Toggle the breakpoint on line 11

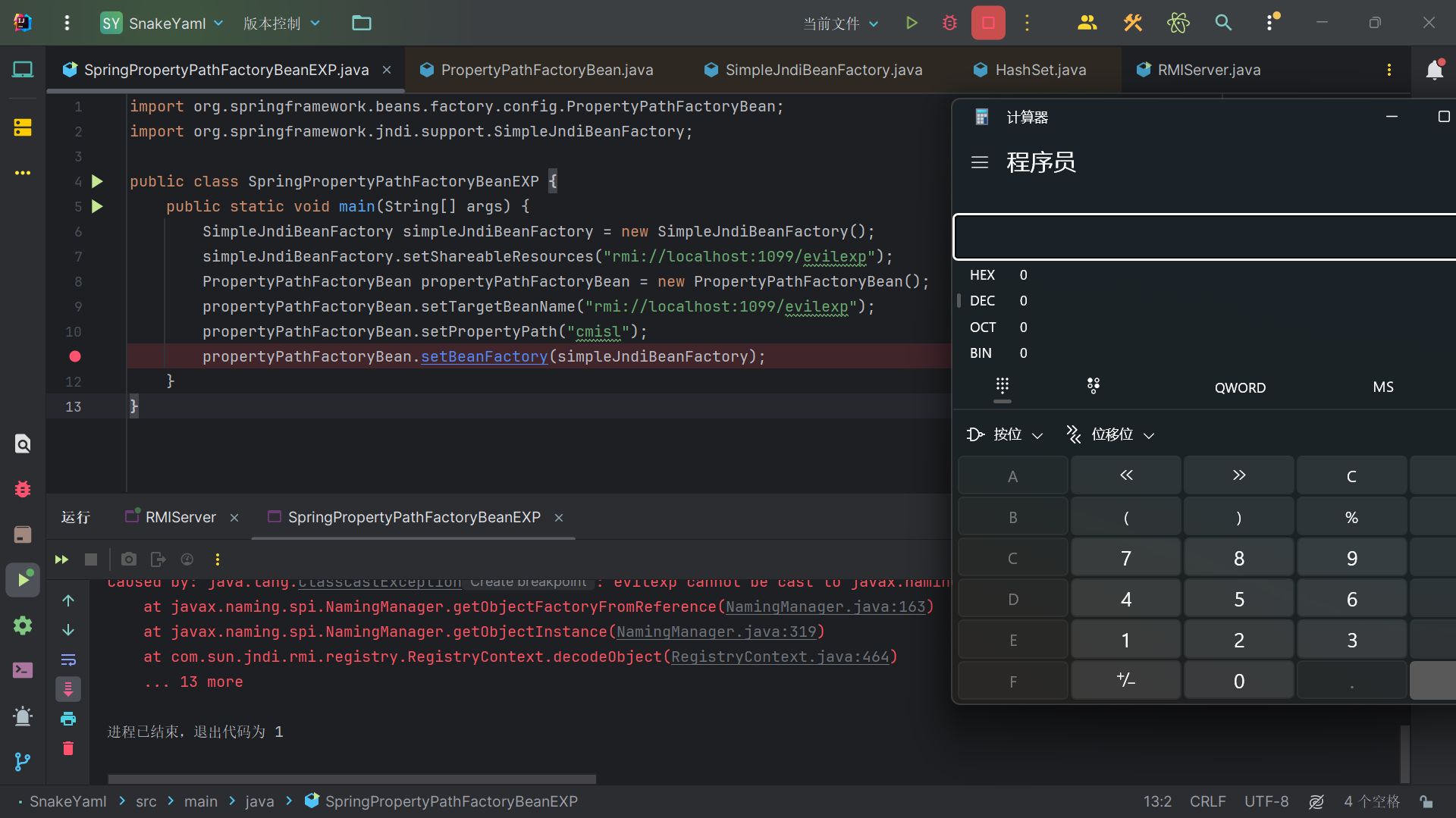click(x=75, y=356)
